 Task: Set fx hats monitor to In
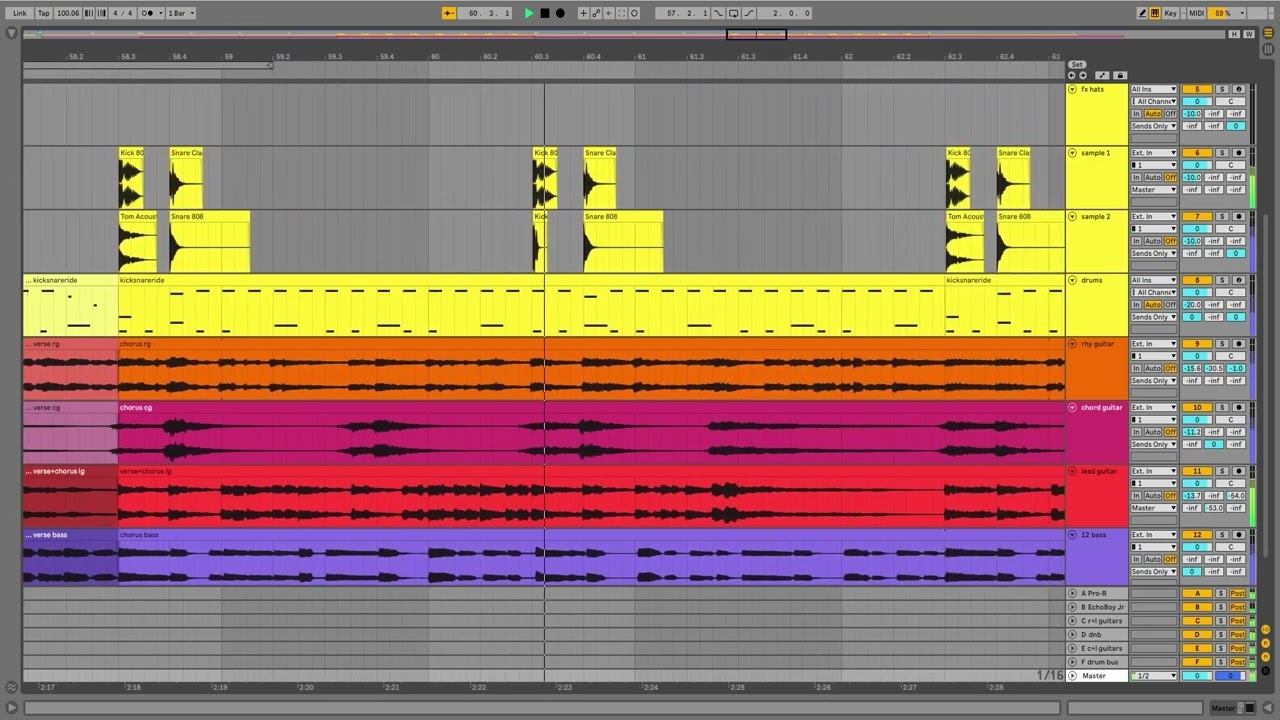(x=1136, y=114)
